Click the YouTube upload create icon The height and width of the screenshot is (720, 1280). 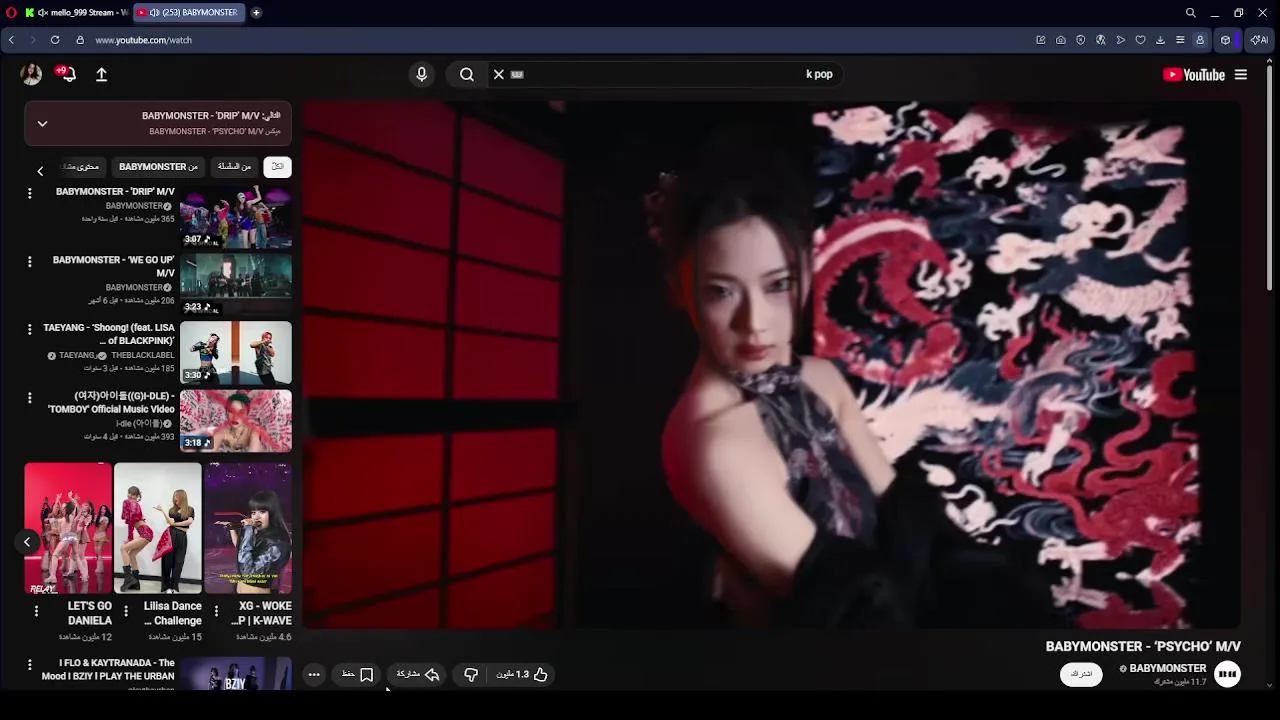click(x=101, y=74)
